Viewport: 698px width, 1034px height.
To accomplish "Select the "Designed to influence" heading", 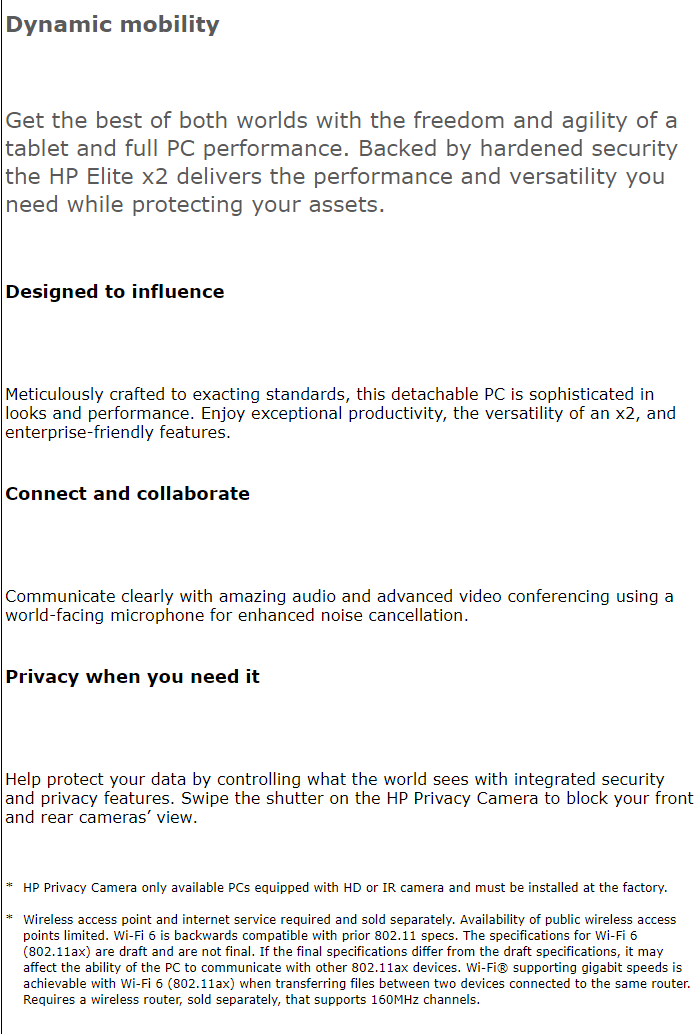I will 115,292.
